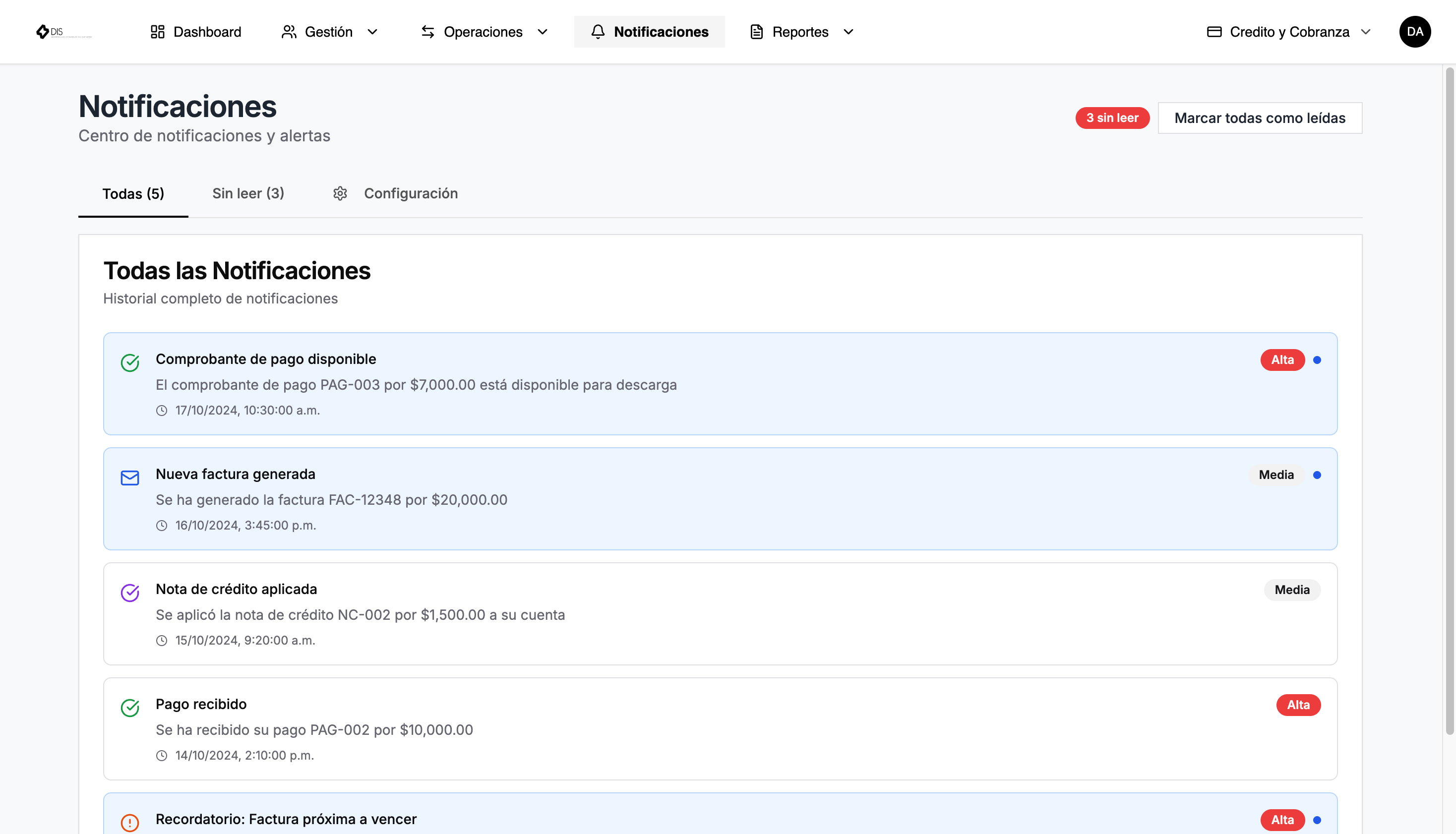Click unread blue dot on Comprobante de pago
The height and width of the screenshot is (834, 1456).
click(1317, 359)
